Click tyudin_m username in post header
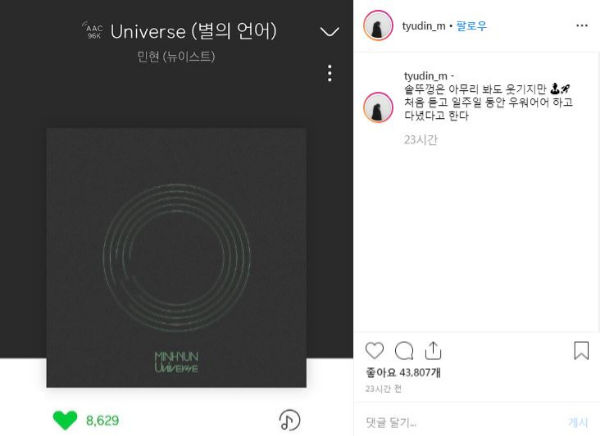Image resolution: width=600 pixels, height=436 pixels. 424,26
